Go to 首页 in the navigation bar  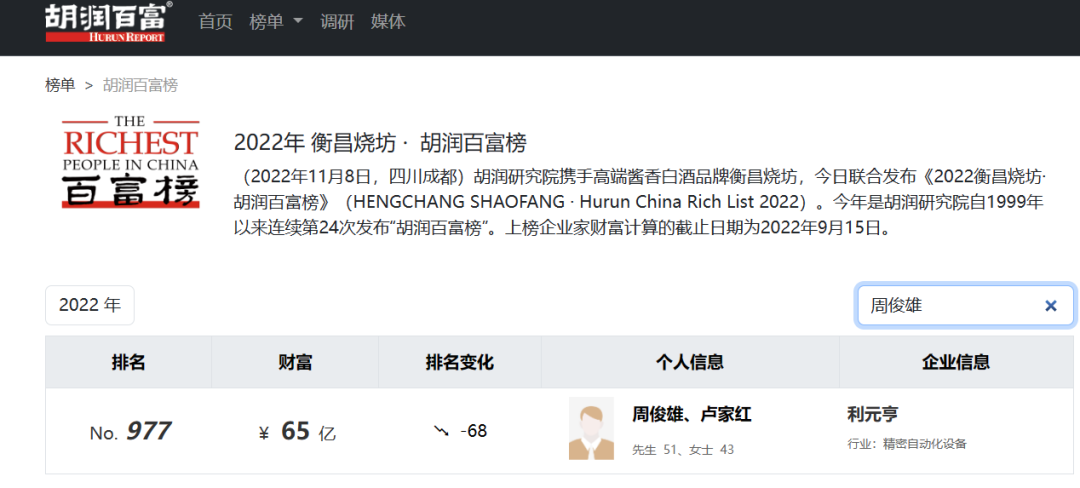(x=216, y=21)
